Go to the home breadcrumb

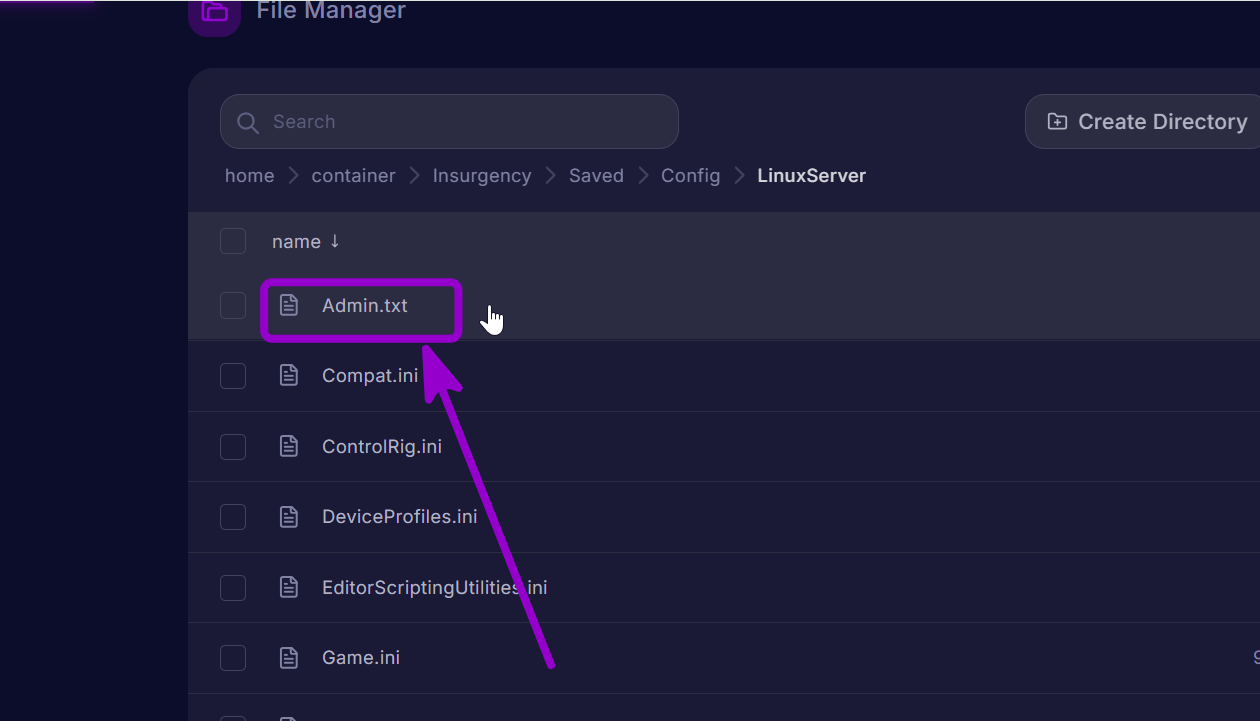tap(249, 175)
